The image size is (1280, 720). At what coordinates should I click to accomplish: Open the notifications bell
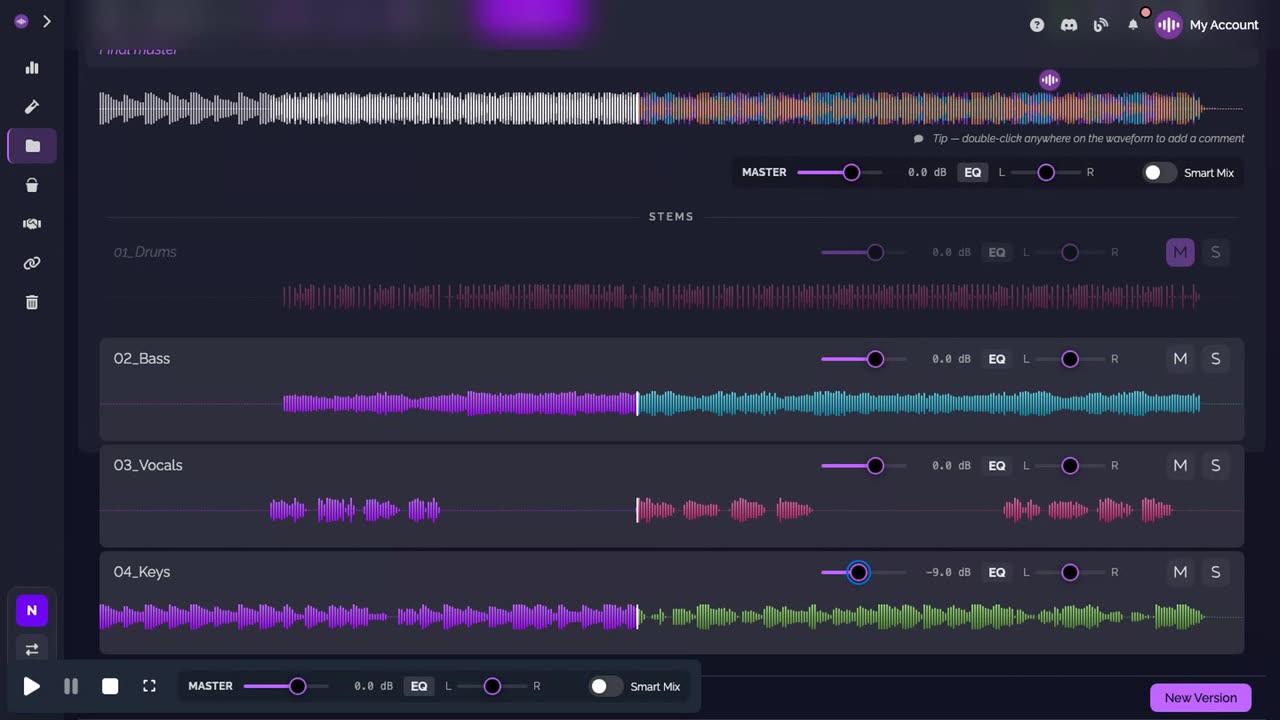tap(1133, 25)
